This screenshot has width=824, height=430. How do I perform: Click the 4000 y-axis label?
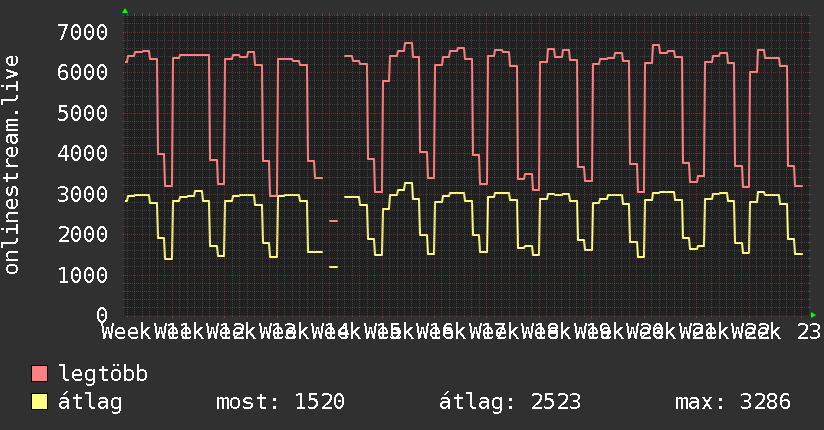[x=83, y=153]
